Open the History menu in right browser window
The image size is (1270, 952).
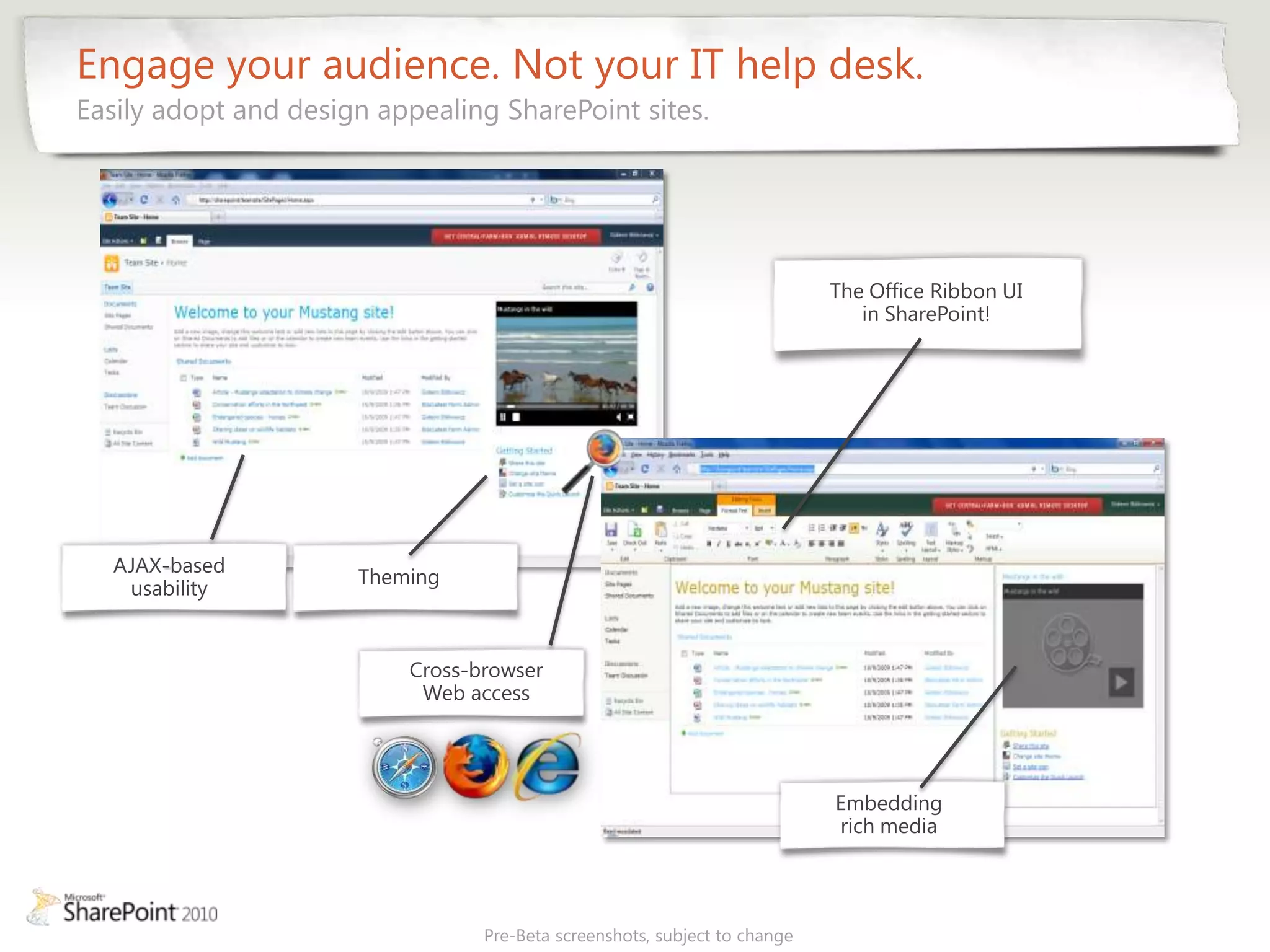tap(655, 455)
